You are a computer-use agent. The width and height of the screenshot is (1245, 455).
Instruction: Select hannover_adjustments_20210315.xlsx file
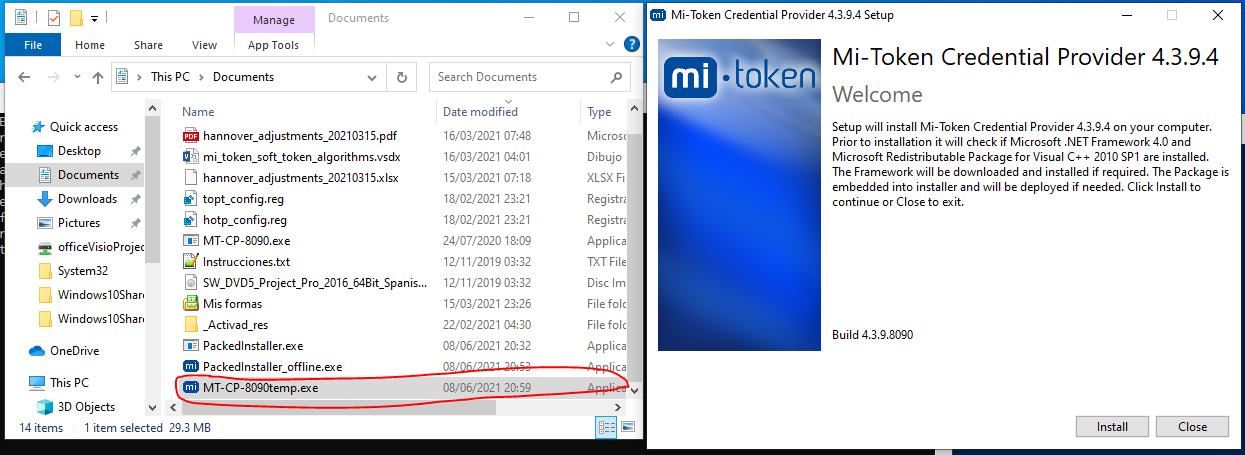(x=300, y=178)
